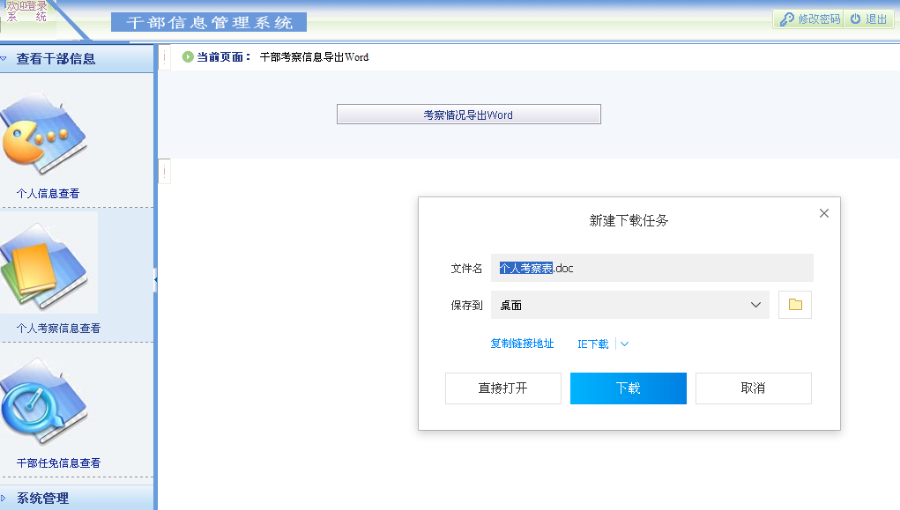The width and height of the screenshot is (900, 510).
Task: Click the 个人信息查看 label
Action: pos(48,193)
